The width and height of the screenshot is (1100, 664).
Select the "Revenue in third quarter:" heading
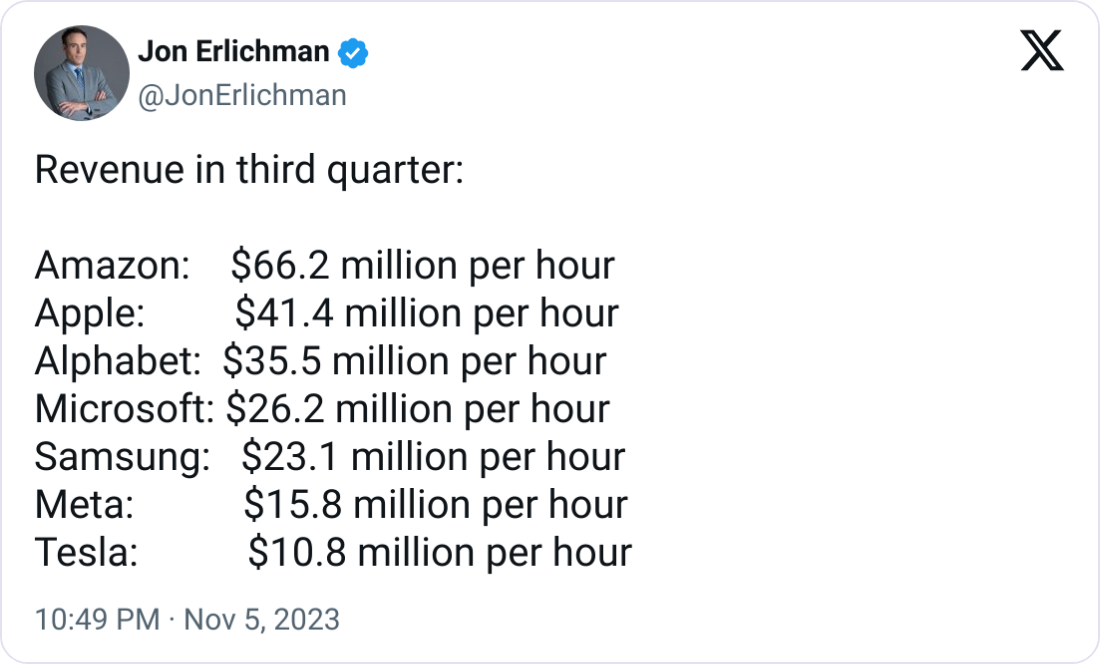coord(249,171)
